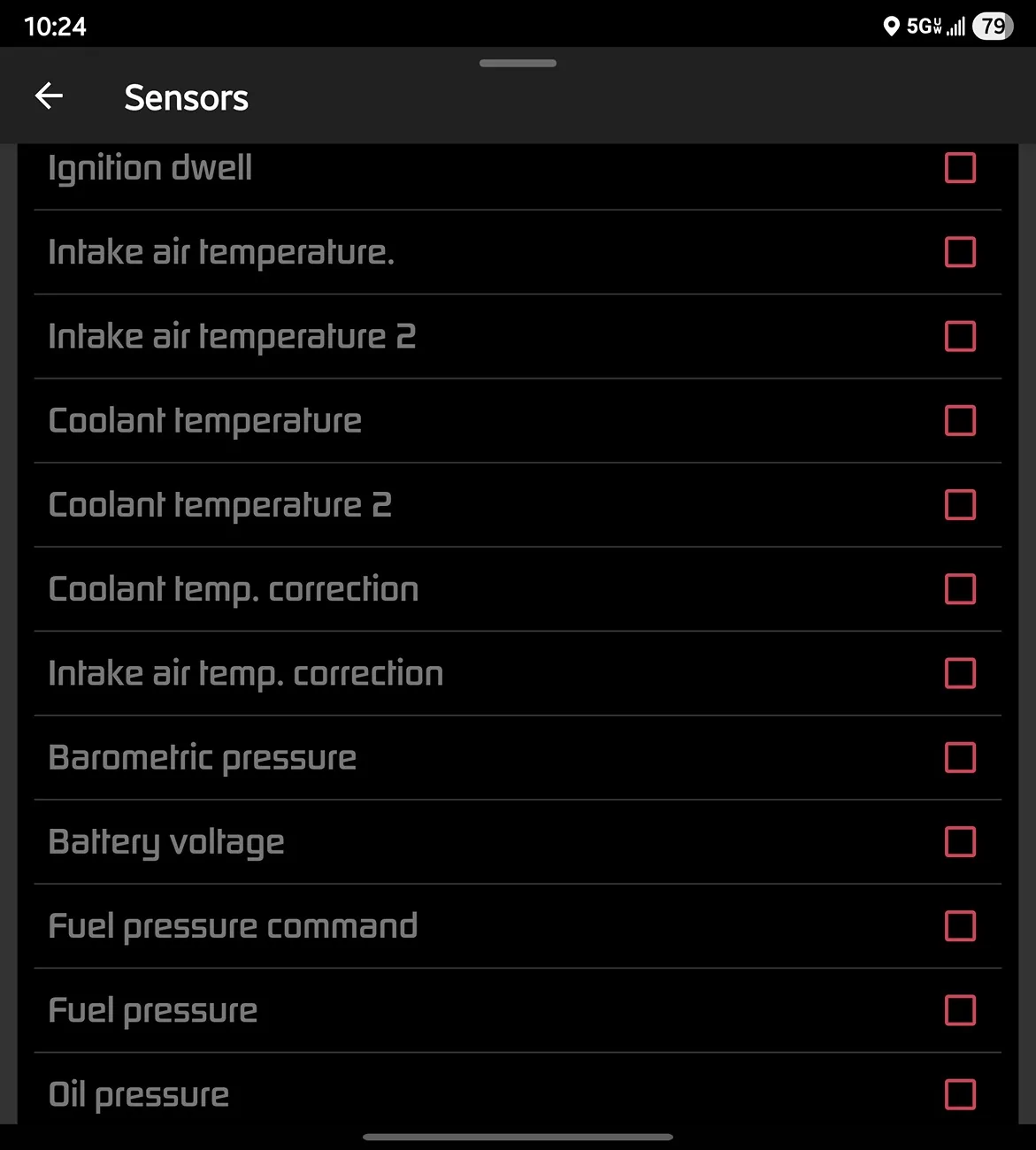Enable the Ignition dwell checkbox
Viewport: 1036px width, 1150px height.
coord(960,168)
